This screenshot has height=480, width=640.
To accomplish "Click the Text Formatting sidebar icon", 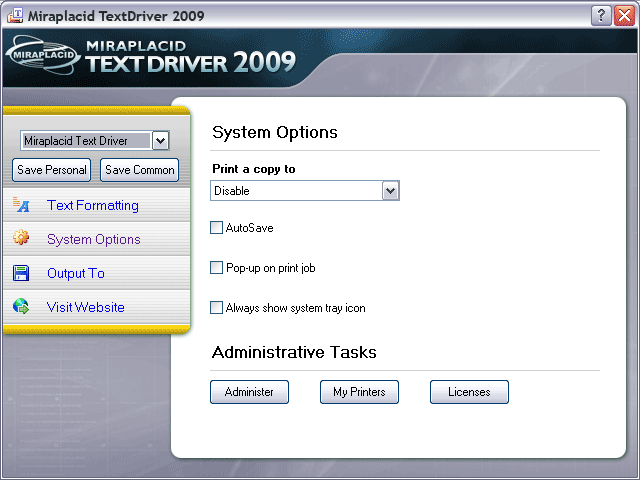I will (21, 204).
